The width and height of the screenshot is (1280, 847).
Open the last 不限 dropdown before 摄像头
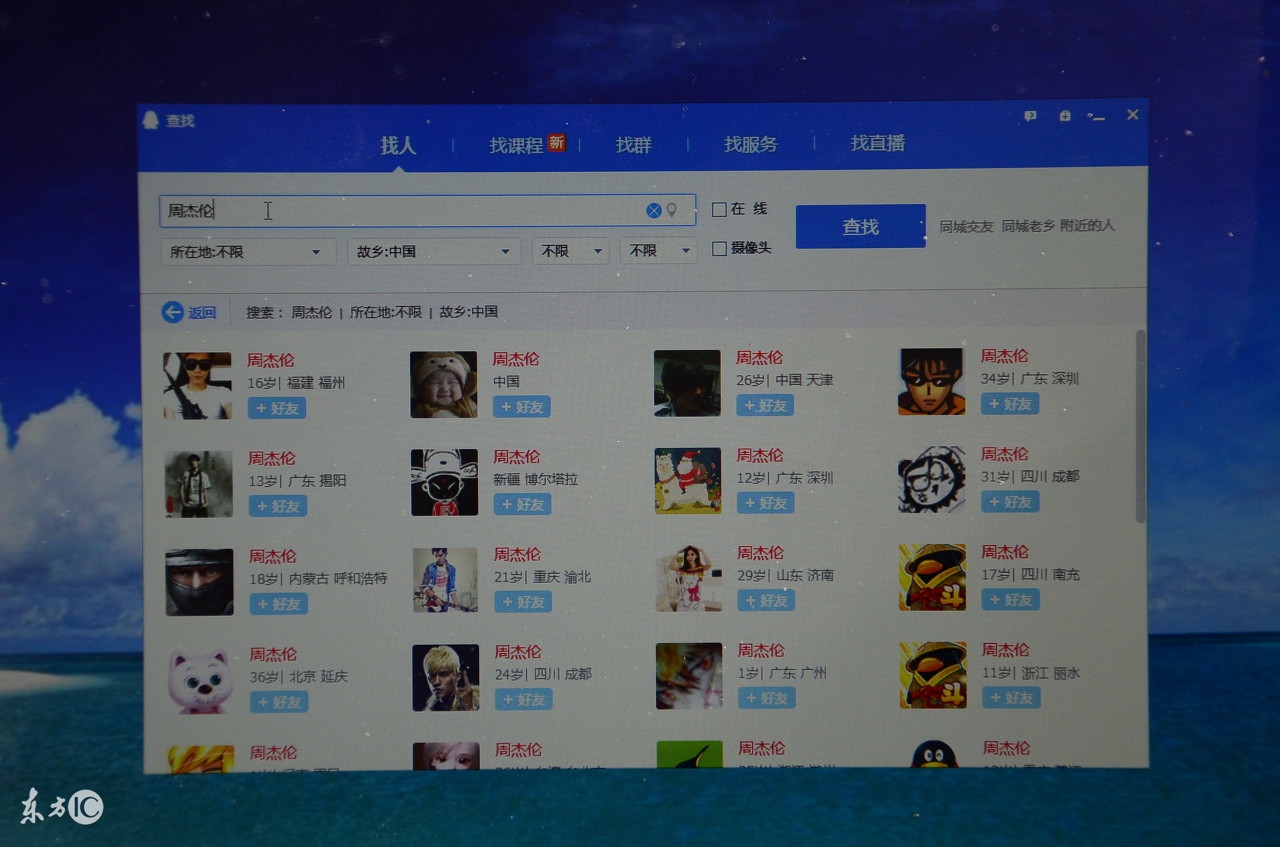pyautogui.click(x=659, y=250)
